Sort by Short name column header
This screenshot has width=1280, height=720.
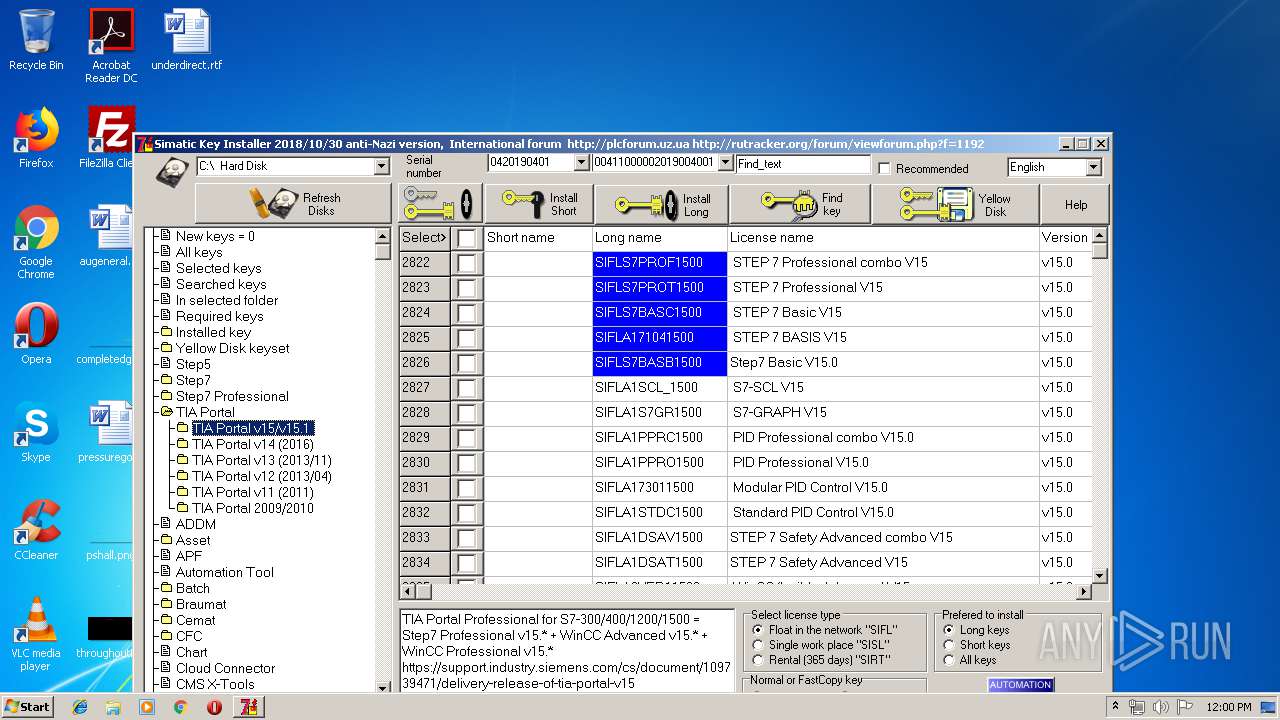tap(538, 238)
